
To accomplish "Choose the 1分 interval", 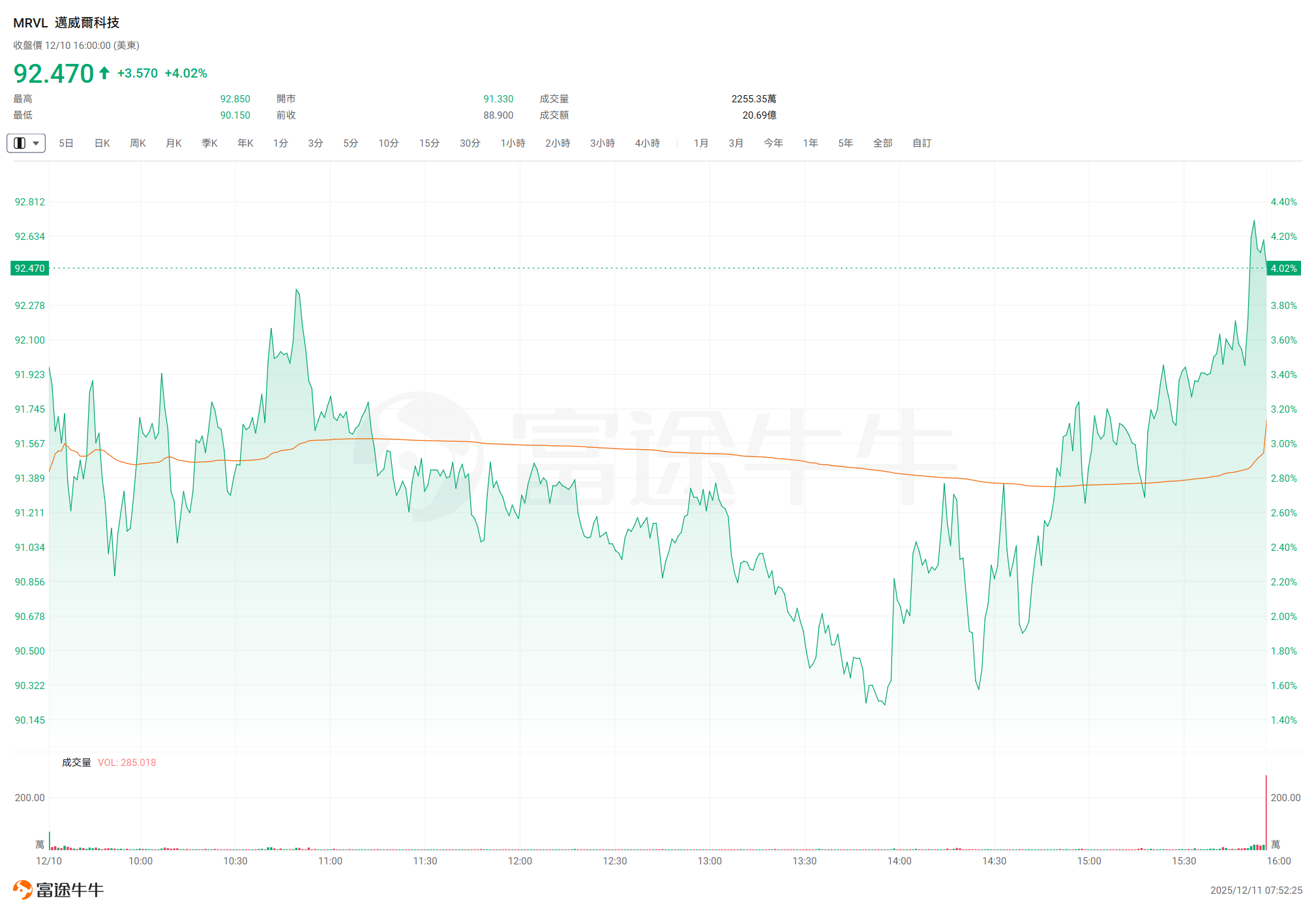I will click(280, 143).
